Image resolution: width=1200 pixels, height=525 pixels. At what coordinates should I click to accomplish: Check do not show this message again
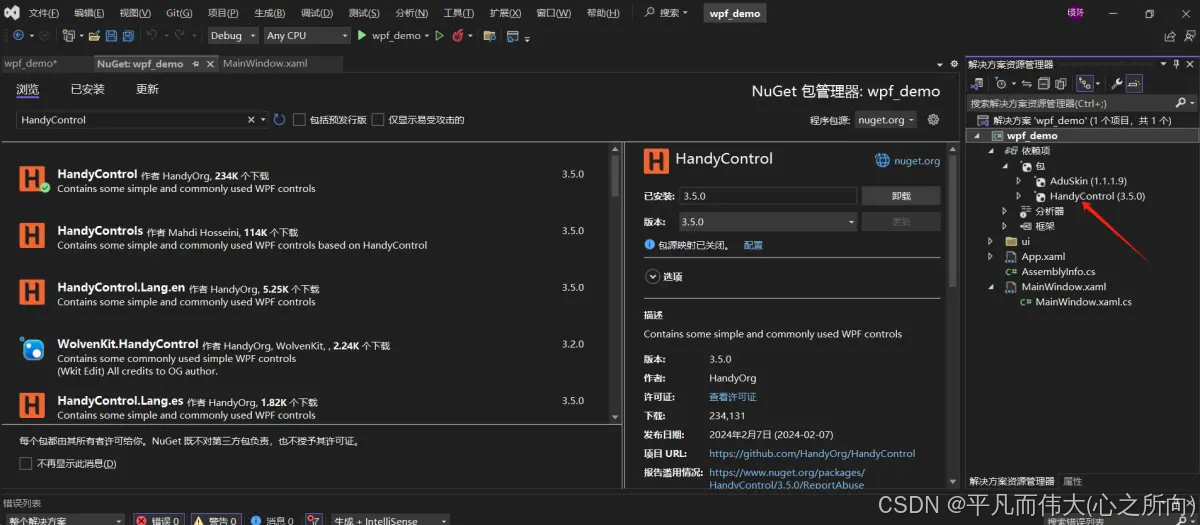tap(26, 463)
